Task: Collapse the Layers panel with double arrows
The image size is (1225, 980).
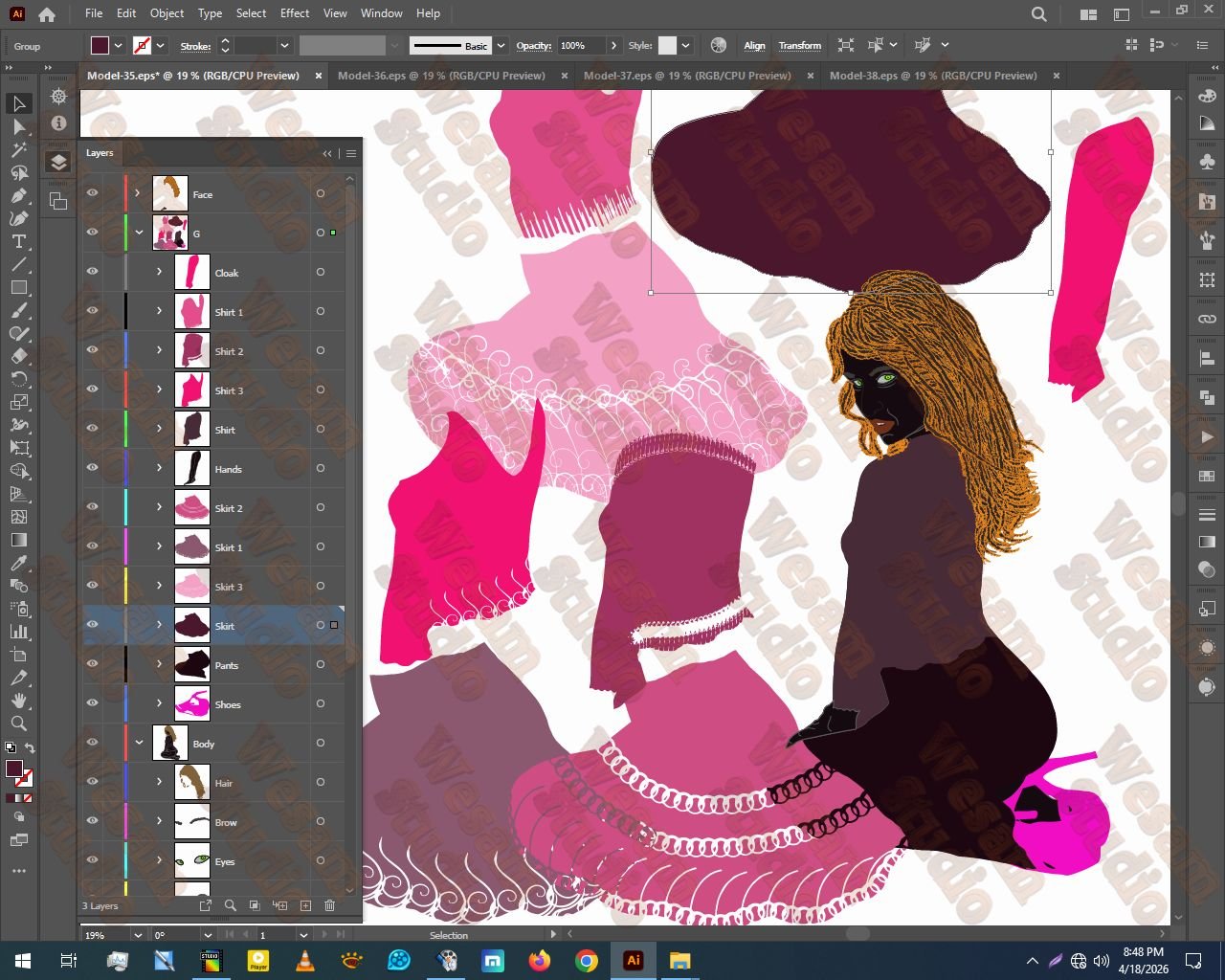Action: coord(327,153)
